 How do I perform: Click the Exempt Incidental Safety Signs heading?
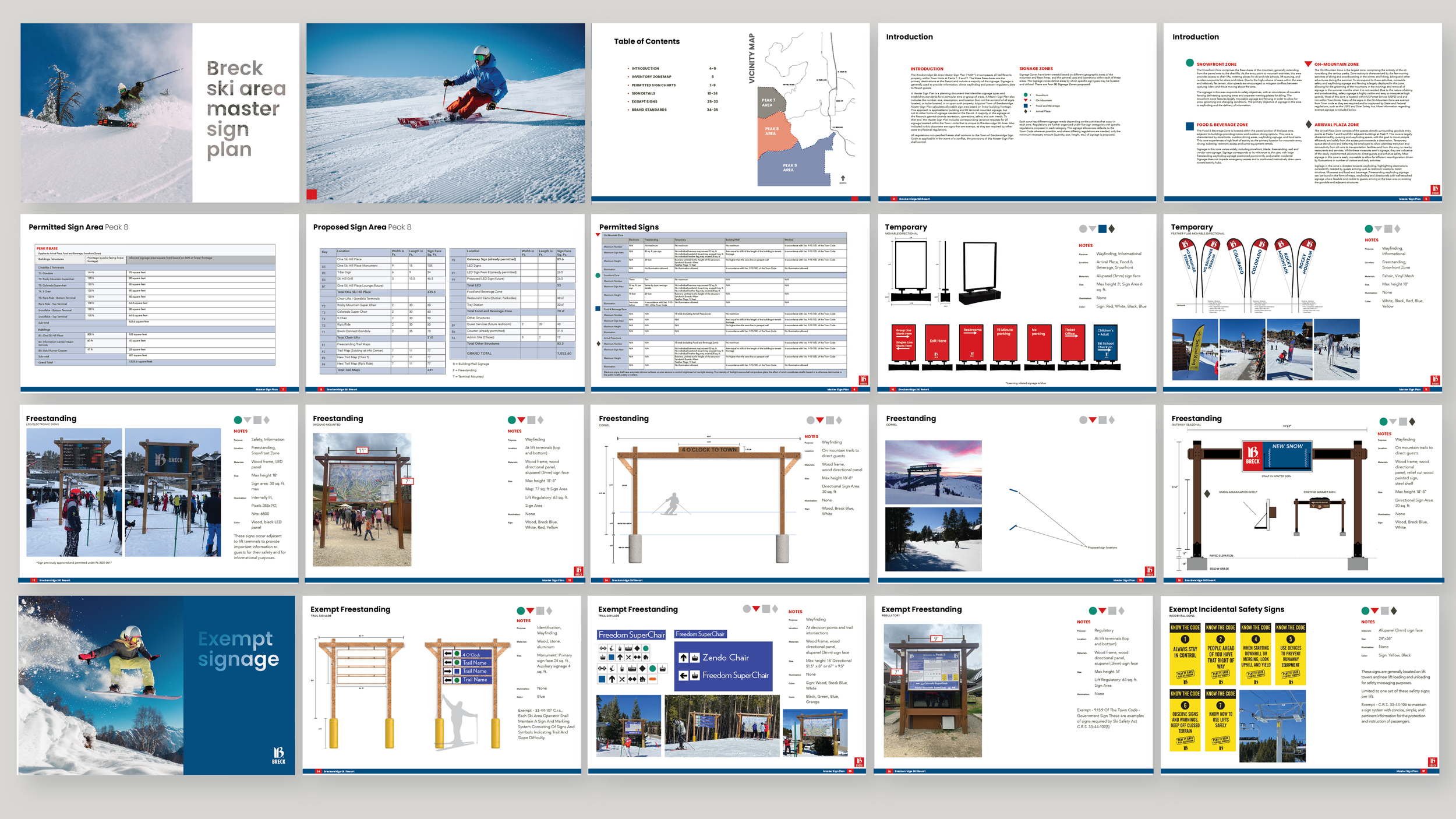[x=1226, y=609]
